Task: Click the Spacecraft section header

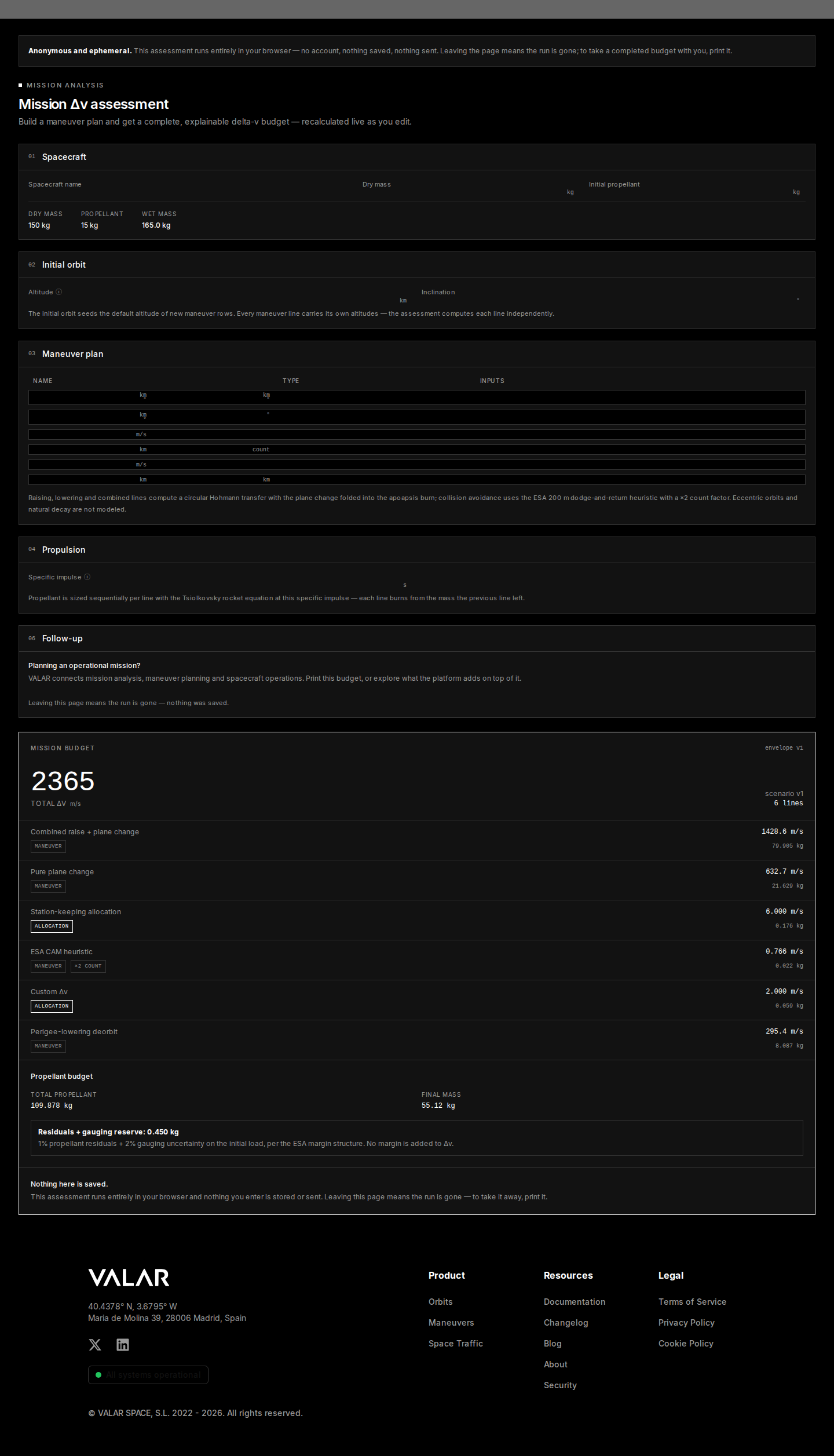Action: [417, 157]
